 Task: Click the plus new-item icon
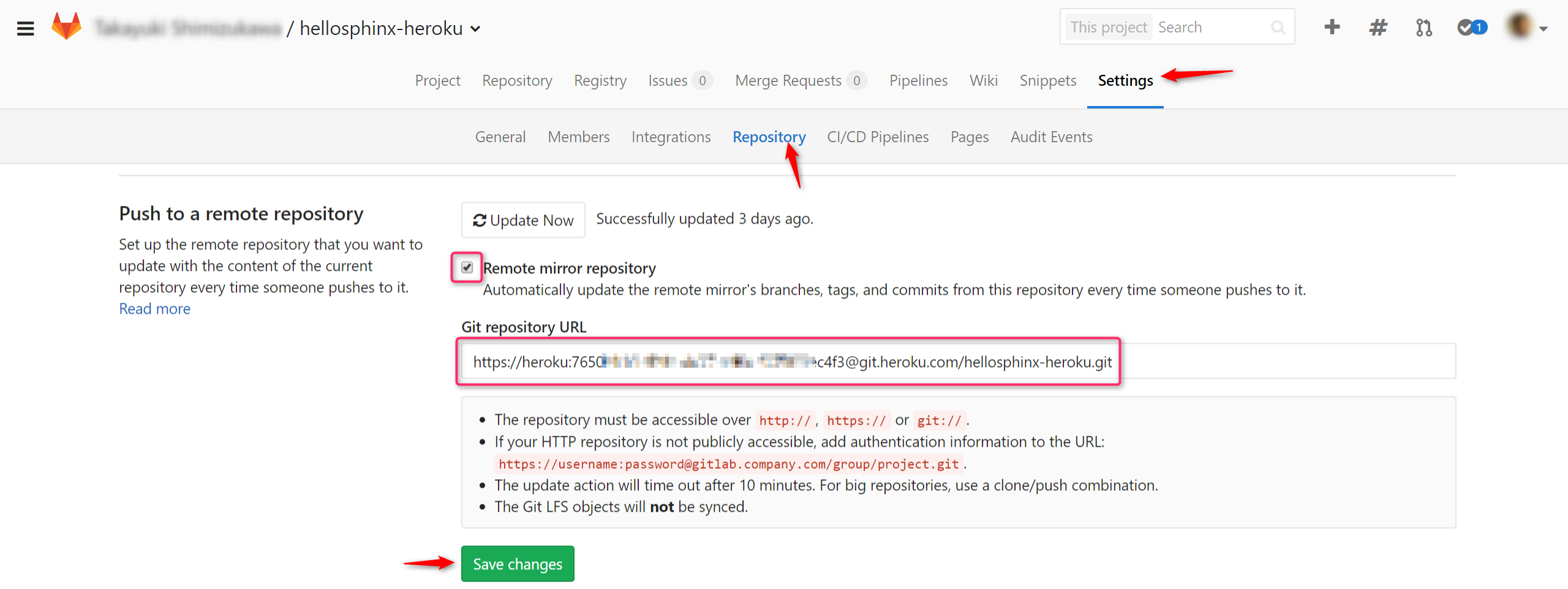1332,27
